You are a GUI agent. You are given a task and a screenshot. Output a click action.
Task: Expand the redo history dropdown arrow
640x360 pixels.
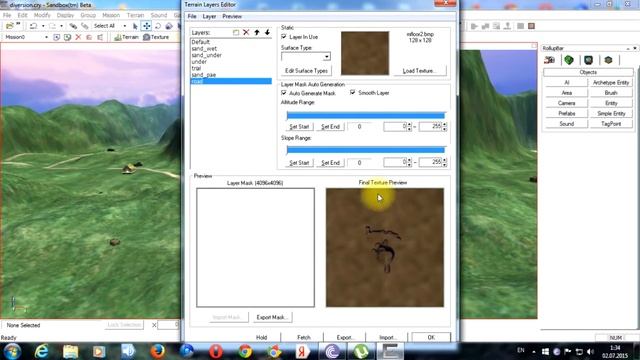click(61, 26)
